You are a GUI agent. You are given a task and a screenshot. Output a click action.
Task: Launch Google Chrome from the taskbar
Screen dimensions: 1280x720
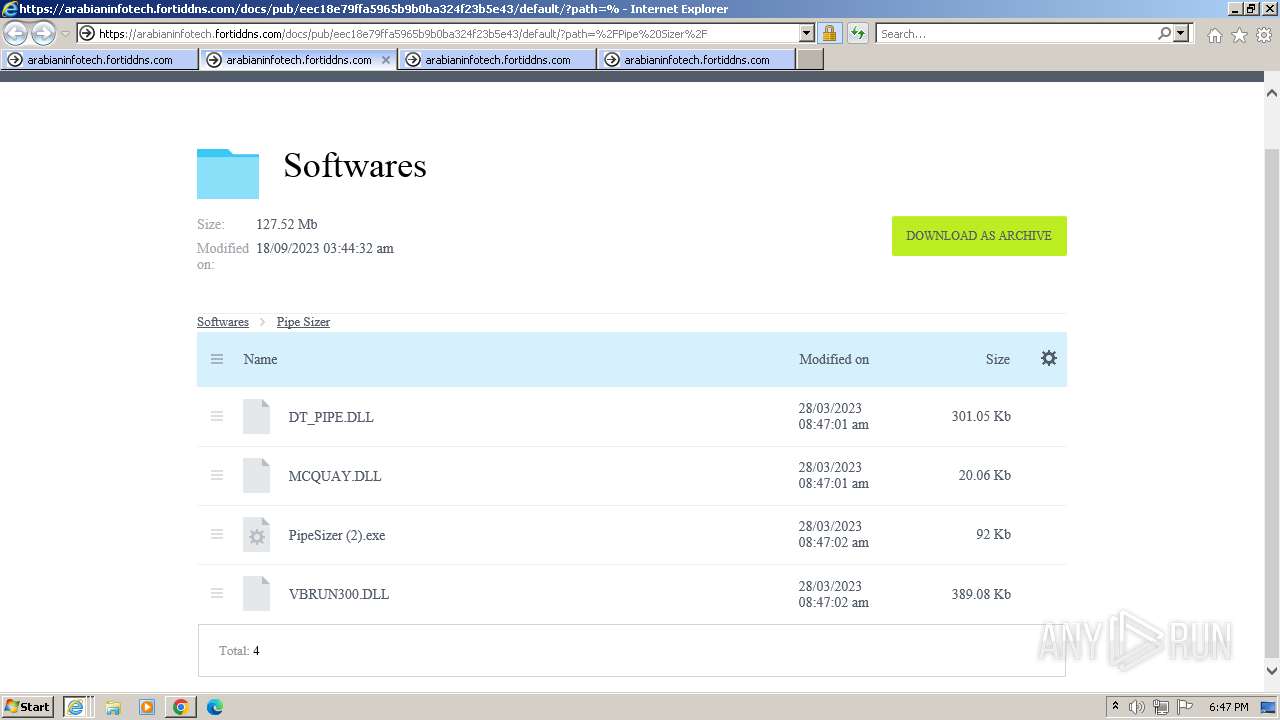pyautogui.click(x=181, y=707)
